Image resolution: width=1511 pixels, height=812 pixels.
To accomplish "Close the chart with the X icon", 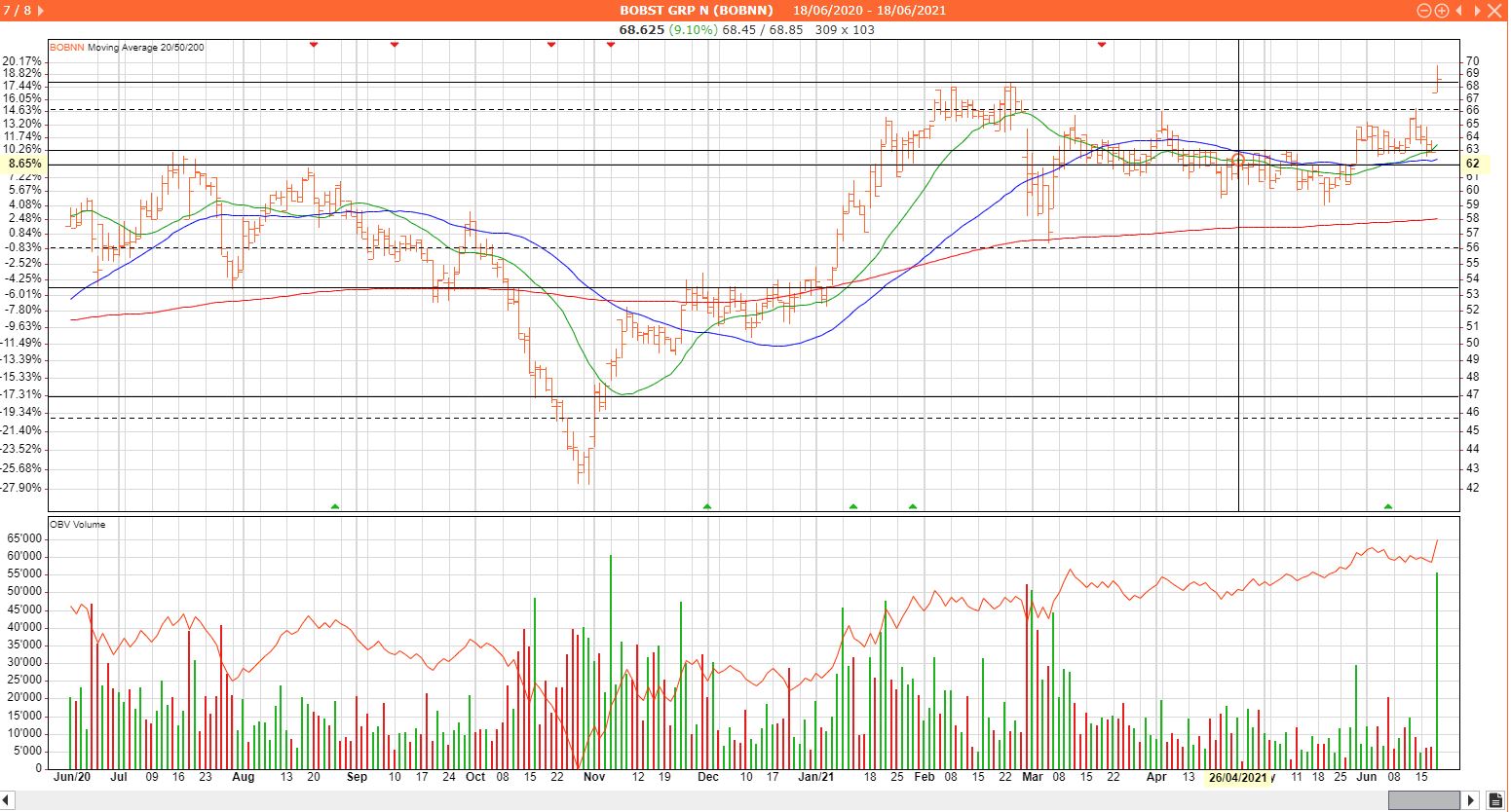I will pyautogui.click(x=1496, y=11).
